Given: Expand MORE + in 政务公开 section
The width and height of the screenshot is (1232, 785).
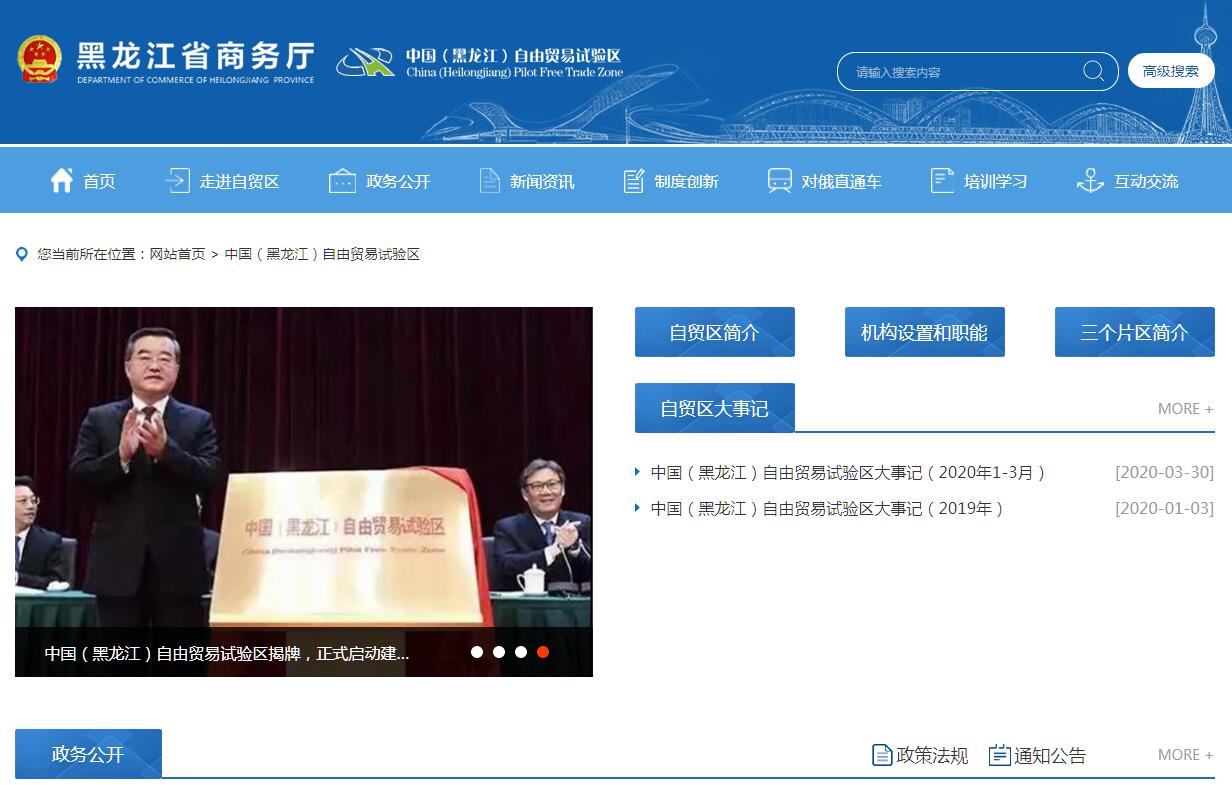Looking at the screenshot, I should point(1185,755).
